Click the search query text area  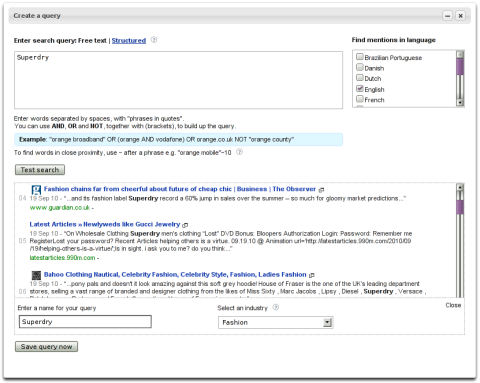pos(178,80)
